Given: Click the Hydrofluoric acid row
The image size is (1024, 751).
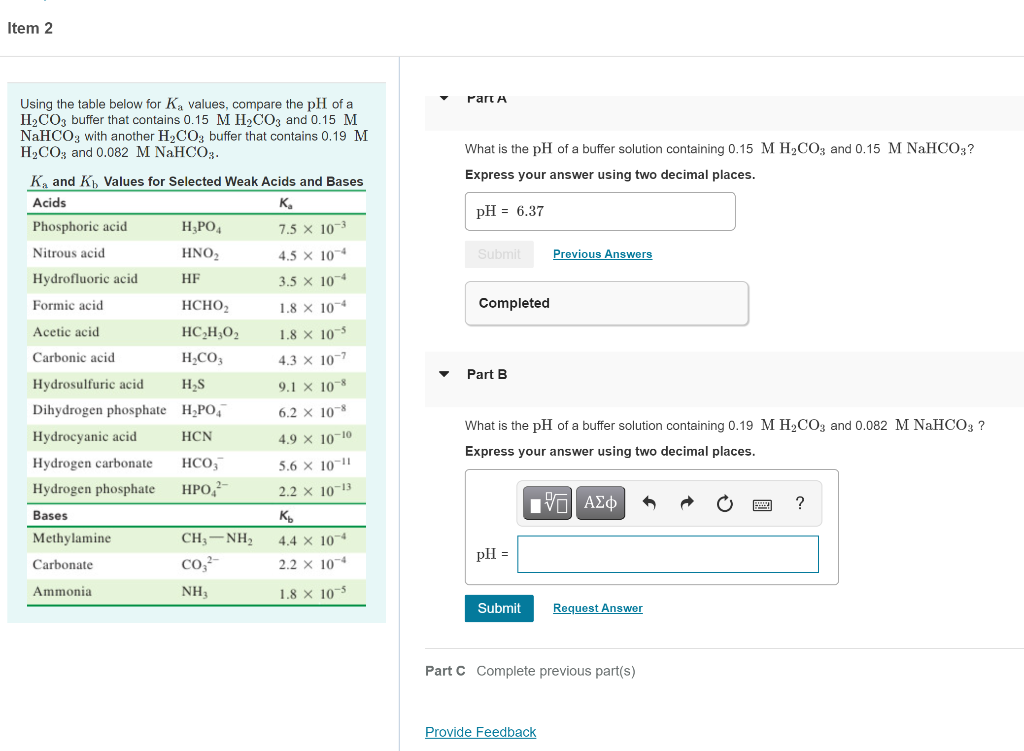Looking at the screenshot, I should coord(197,280).
